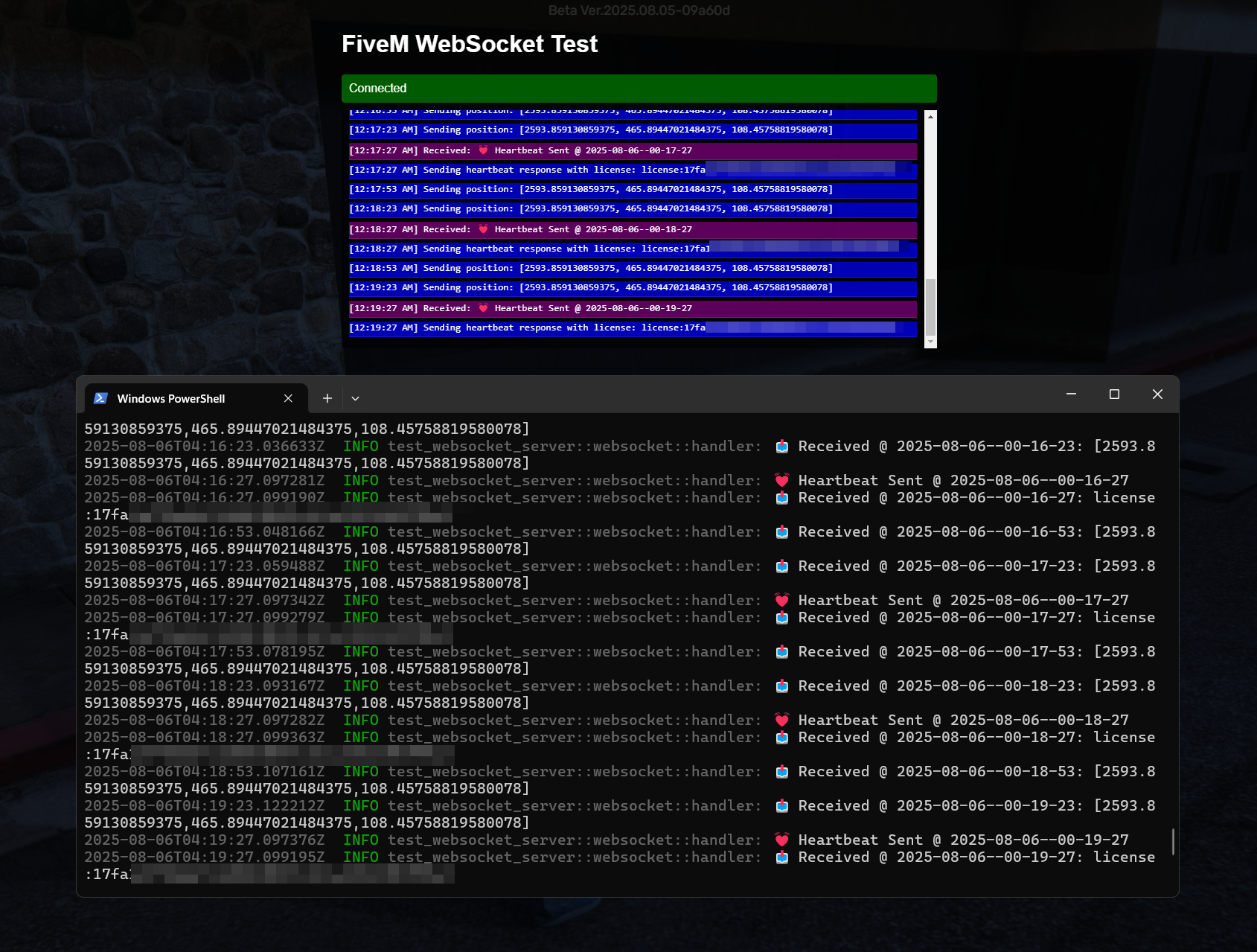Select the Windows PowerShell tab
Screen dimensions: 1257x952
(196, 398)
